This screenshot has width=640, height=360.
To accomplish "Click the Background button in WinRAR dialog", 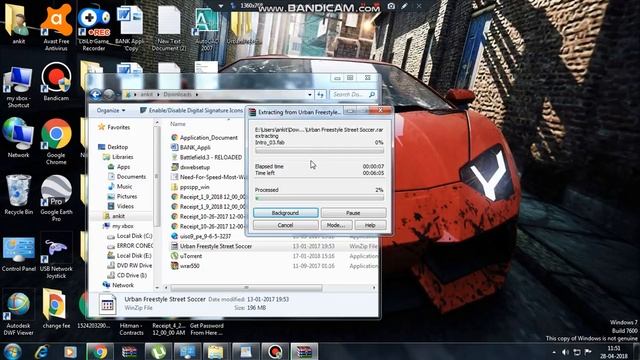I will (x=285, y=213).
